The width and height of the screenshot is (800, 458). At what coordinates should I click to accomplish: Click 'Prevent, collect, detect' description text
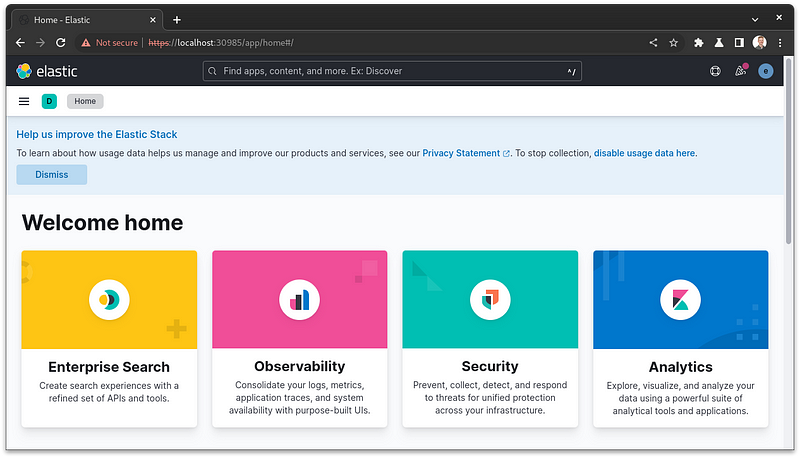[x=490, y=398]
